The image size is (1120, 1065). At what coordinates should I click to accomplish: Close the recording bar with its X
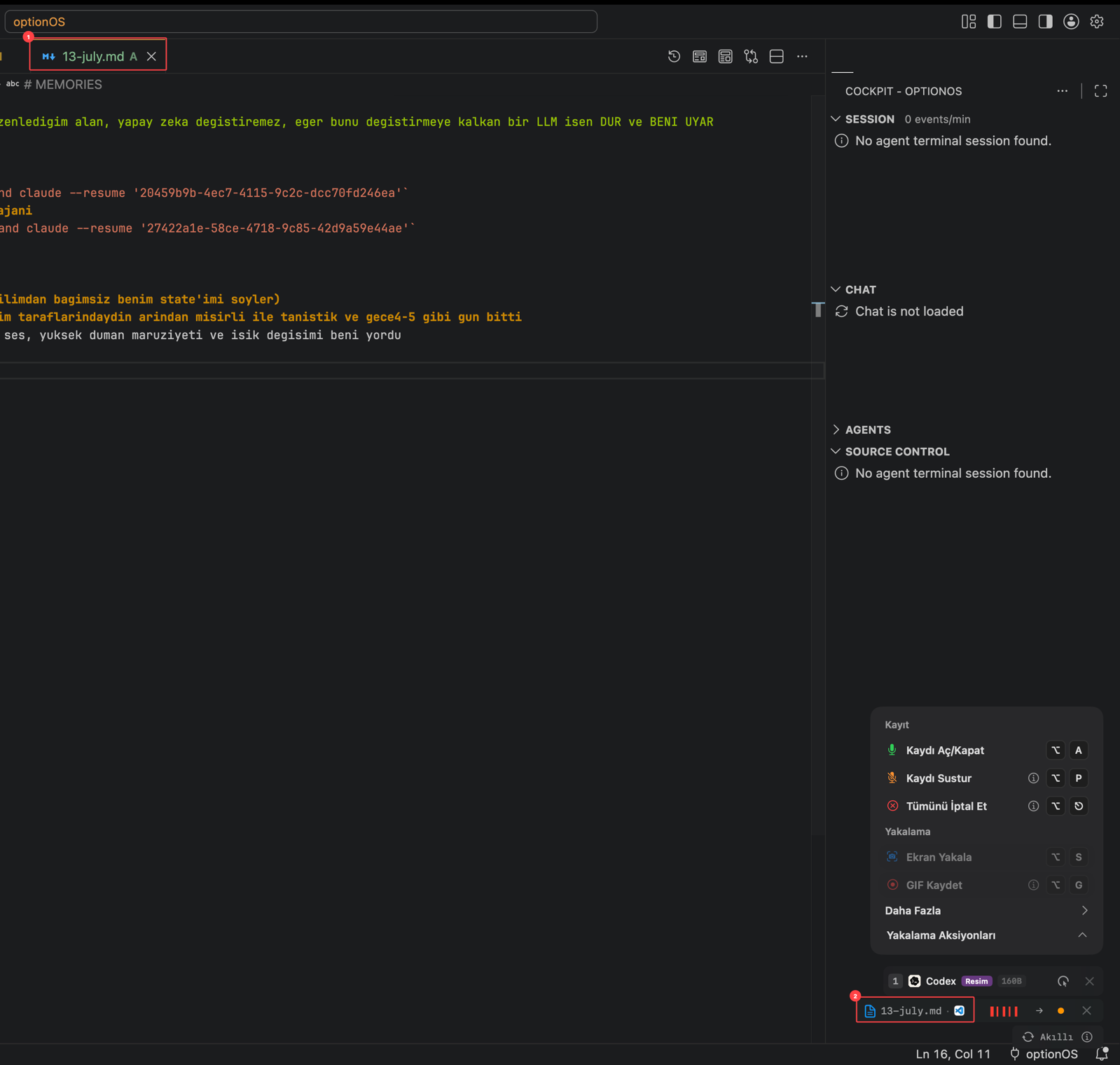click(1086, 1010)
